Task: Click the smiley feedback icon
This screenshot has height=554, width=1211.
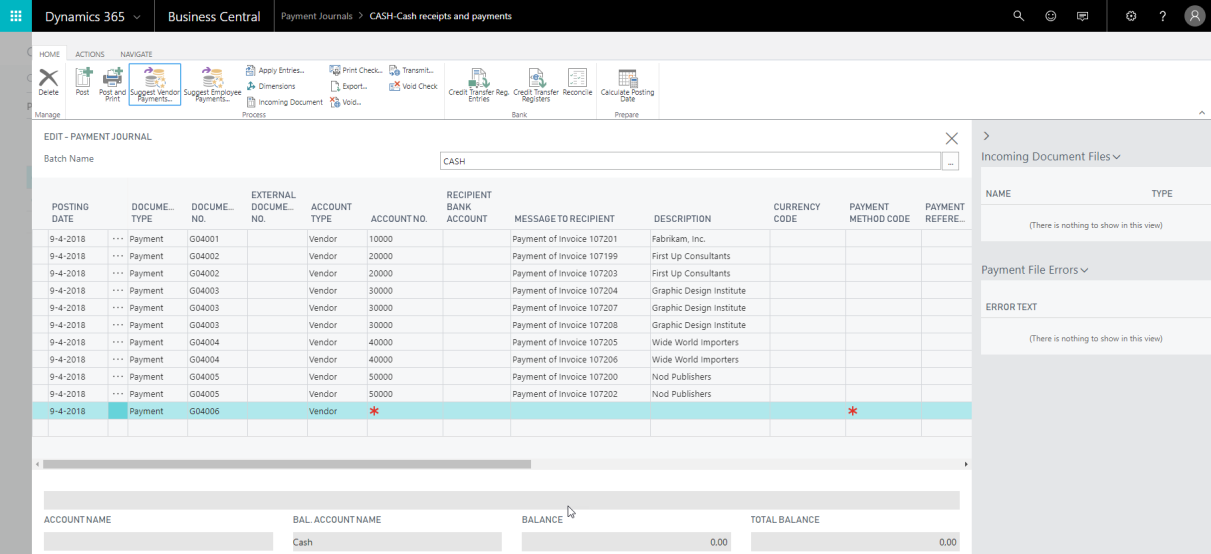Action: tap(1050, 16)
